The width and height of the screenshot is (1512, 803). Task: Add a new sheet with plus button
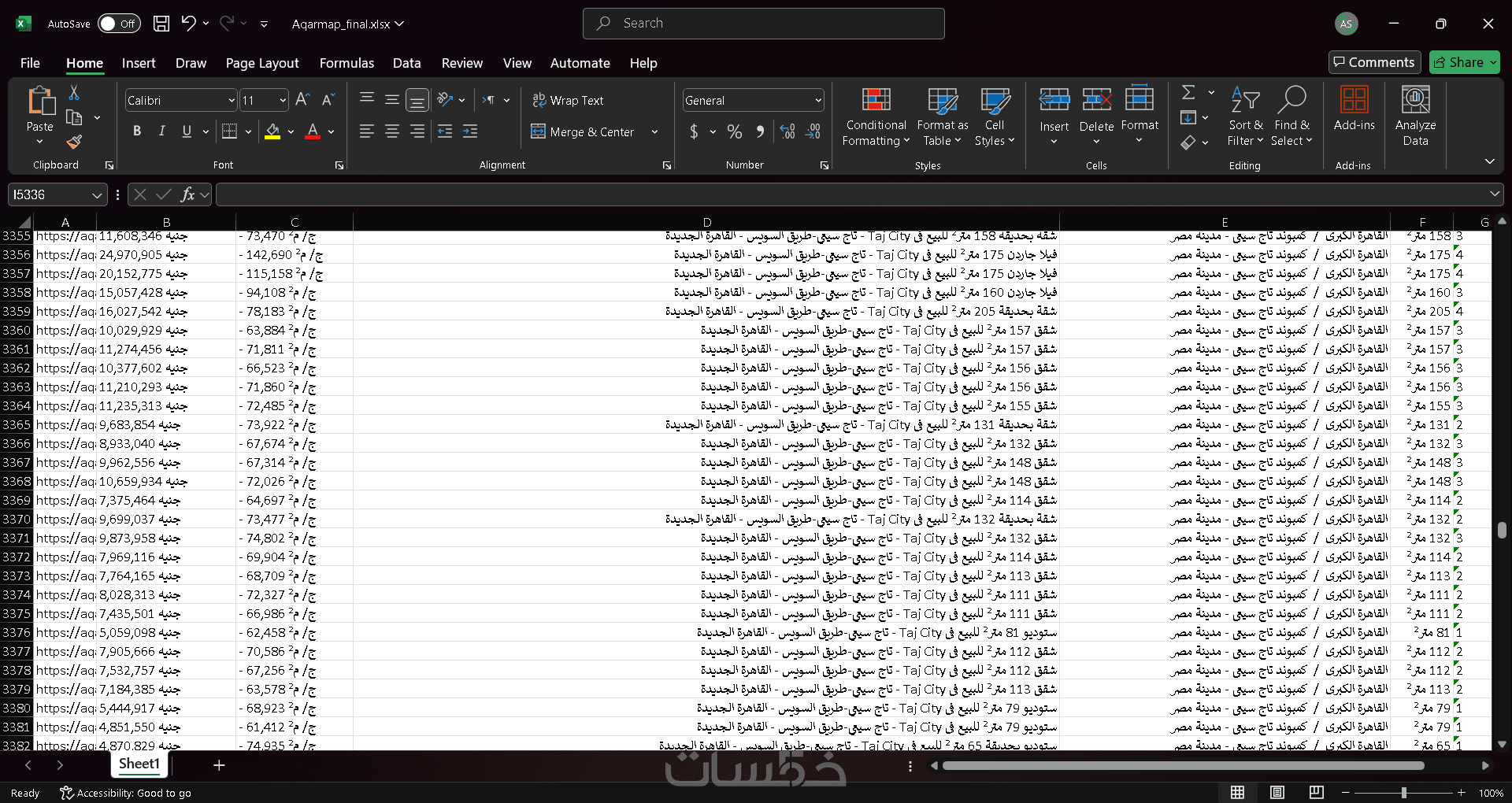[219, 765]
